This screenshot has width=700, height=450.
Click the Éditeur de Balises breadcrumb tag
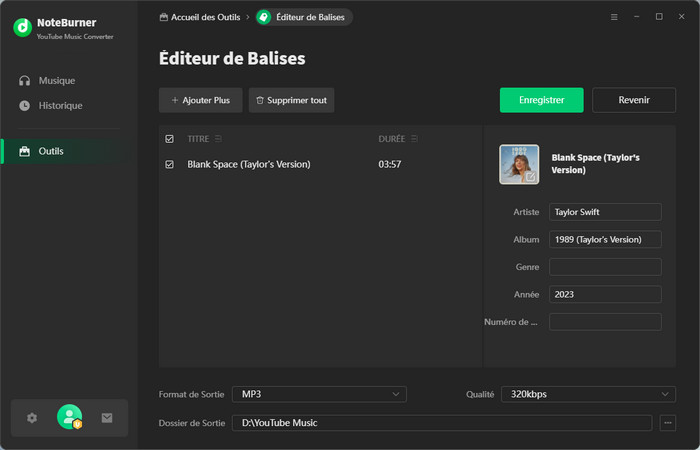304,17
